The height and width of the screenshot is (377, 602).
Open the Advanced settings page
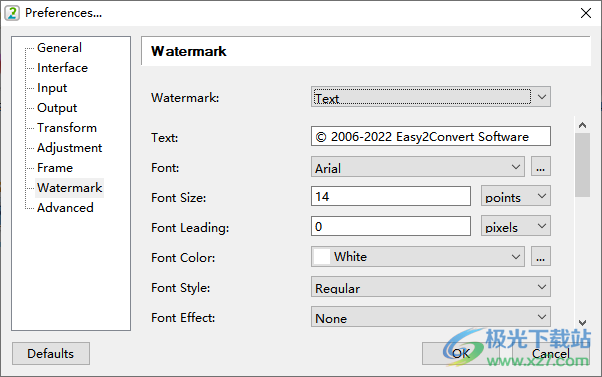pyautogui.click(x=65, y=208)
